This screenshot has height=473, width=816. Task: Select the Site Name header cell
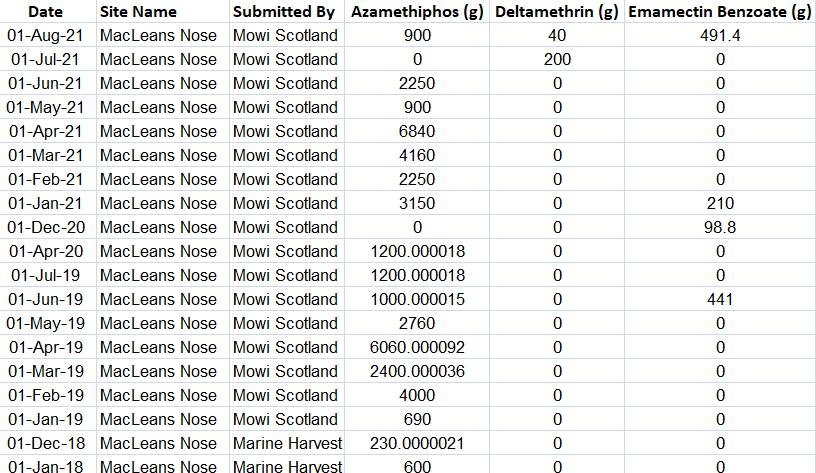pyautogui.click(x=139, y=12)
